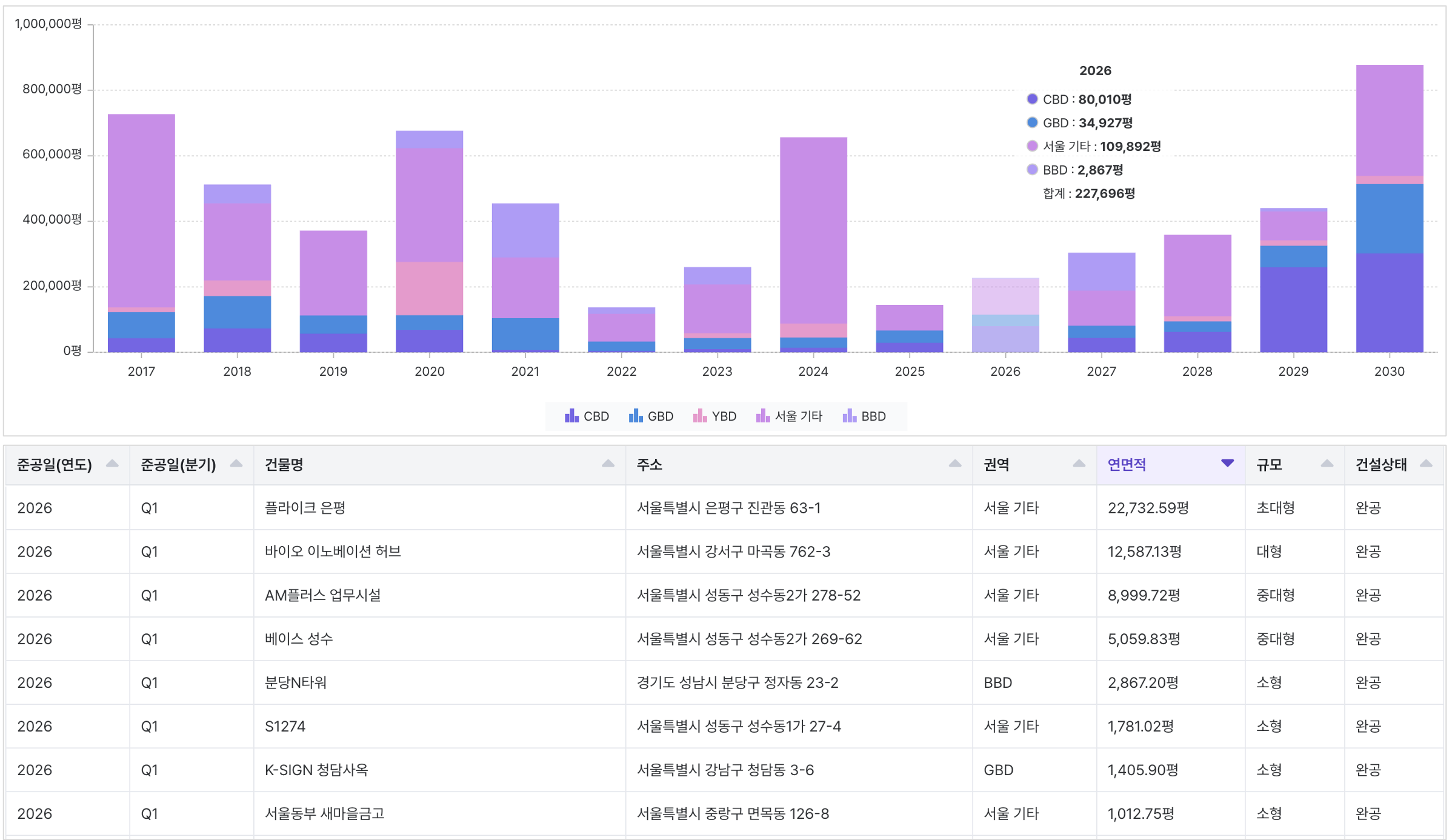Toggle the GBD legend series icon
The width and height of the screenshot is (1452, 840).
click(635, 416)
